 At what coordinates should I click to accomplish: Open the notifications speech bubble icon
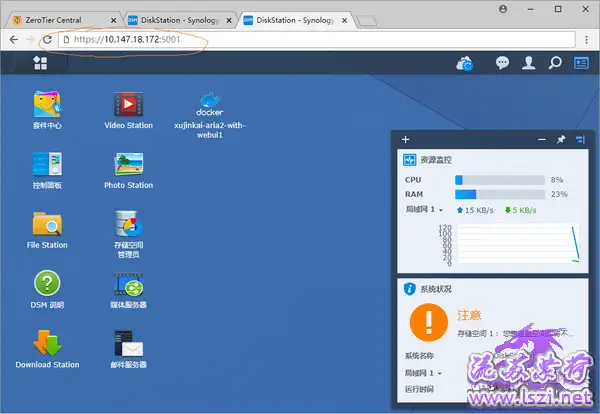point(502,63)
